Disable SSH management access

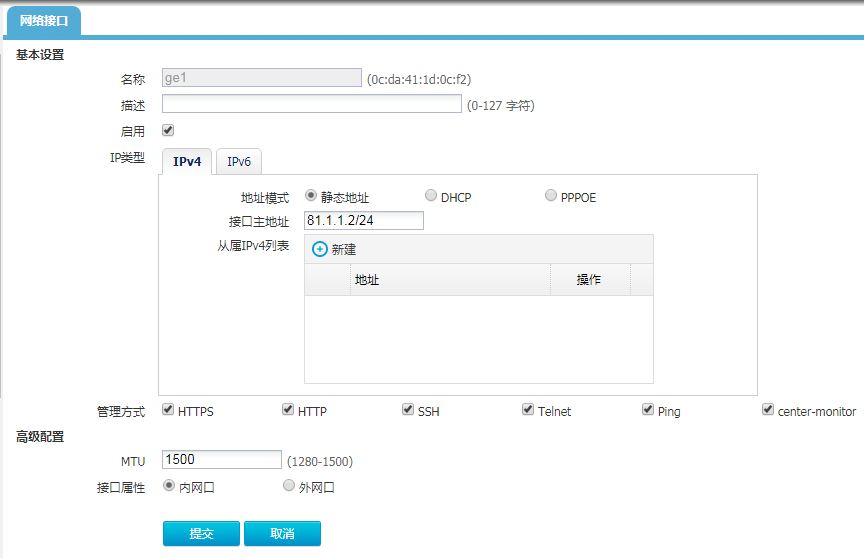coord(408,410)
